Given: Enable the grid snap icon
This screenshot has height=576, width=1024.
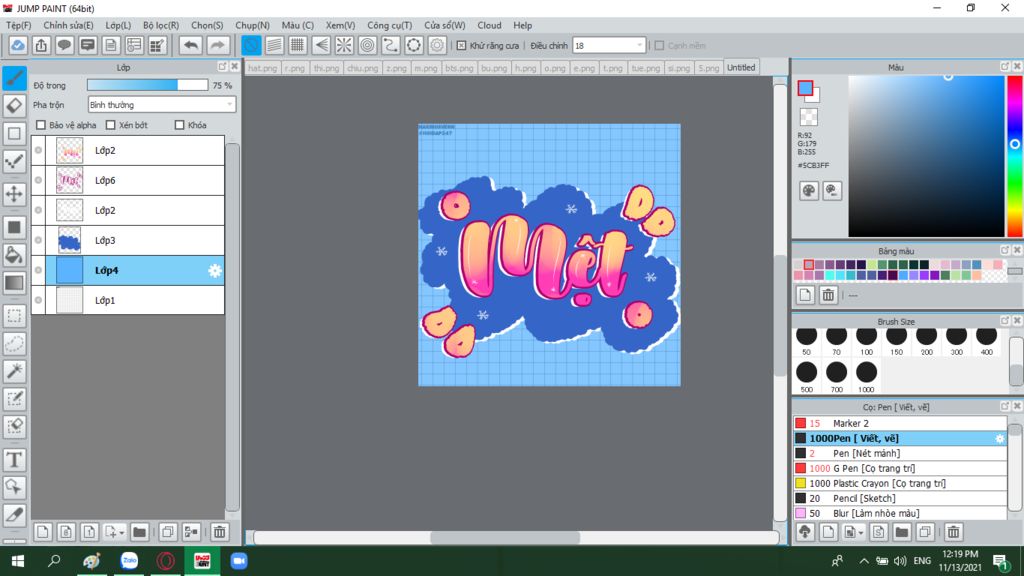Looking at the screenshot, I should pyautogui.click(x=297, y=45).
